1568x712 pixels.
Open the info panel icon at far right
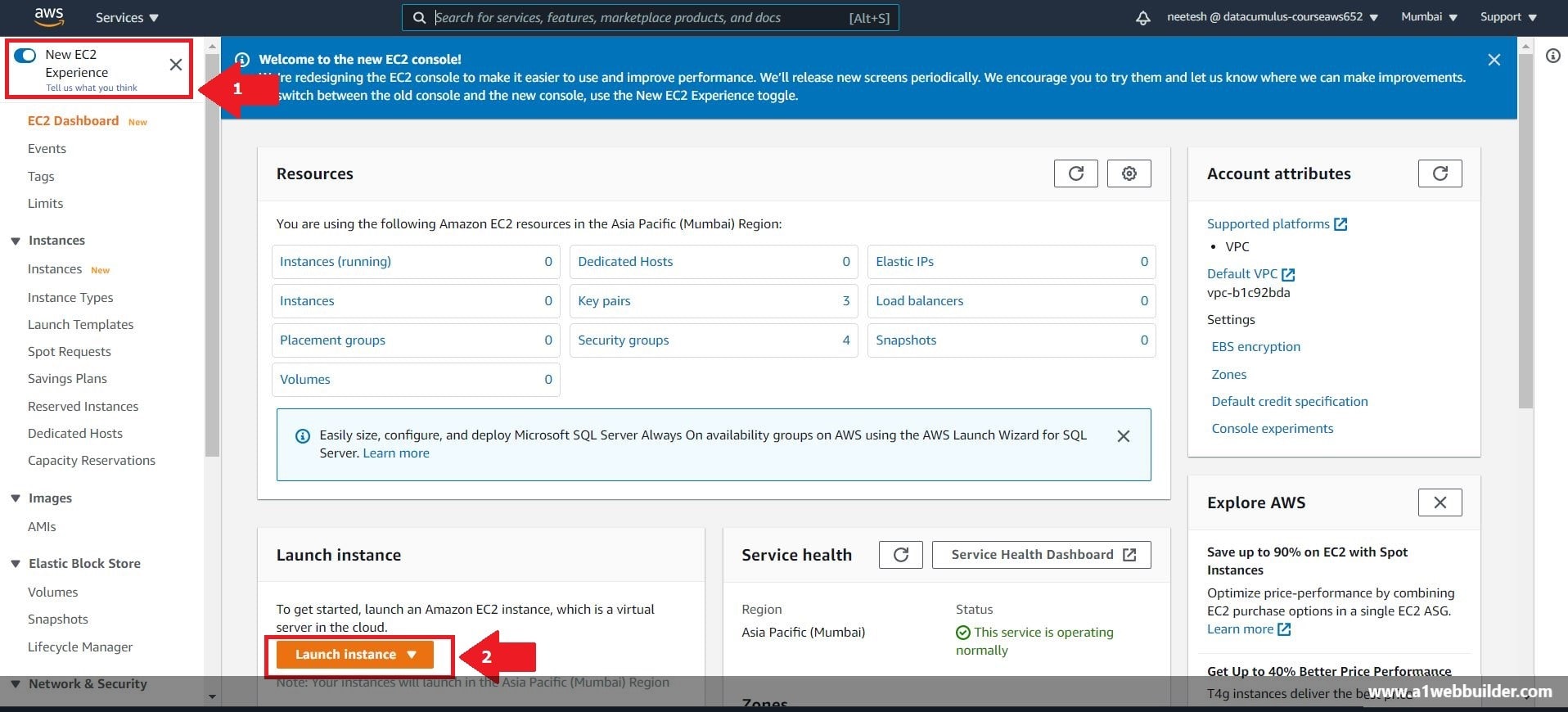coord(1553,56)
